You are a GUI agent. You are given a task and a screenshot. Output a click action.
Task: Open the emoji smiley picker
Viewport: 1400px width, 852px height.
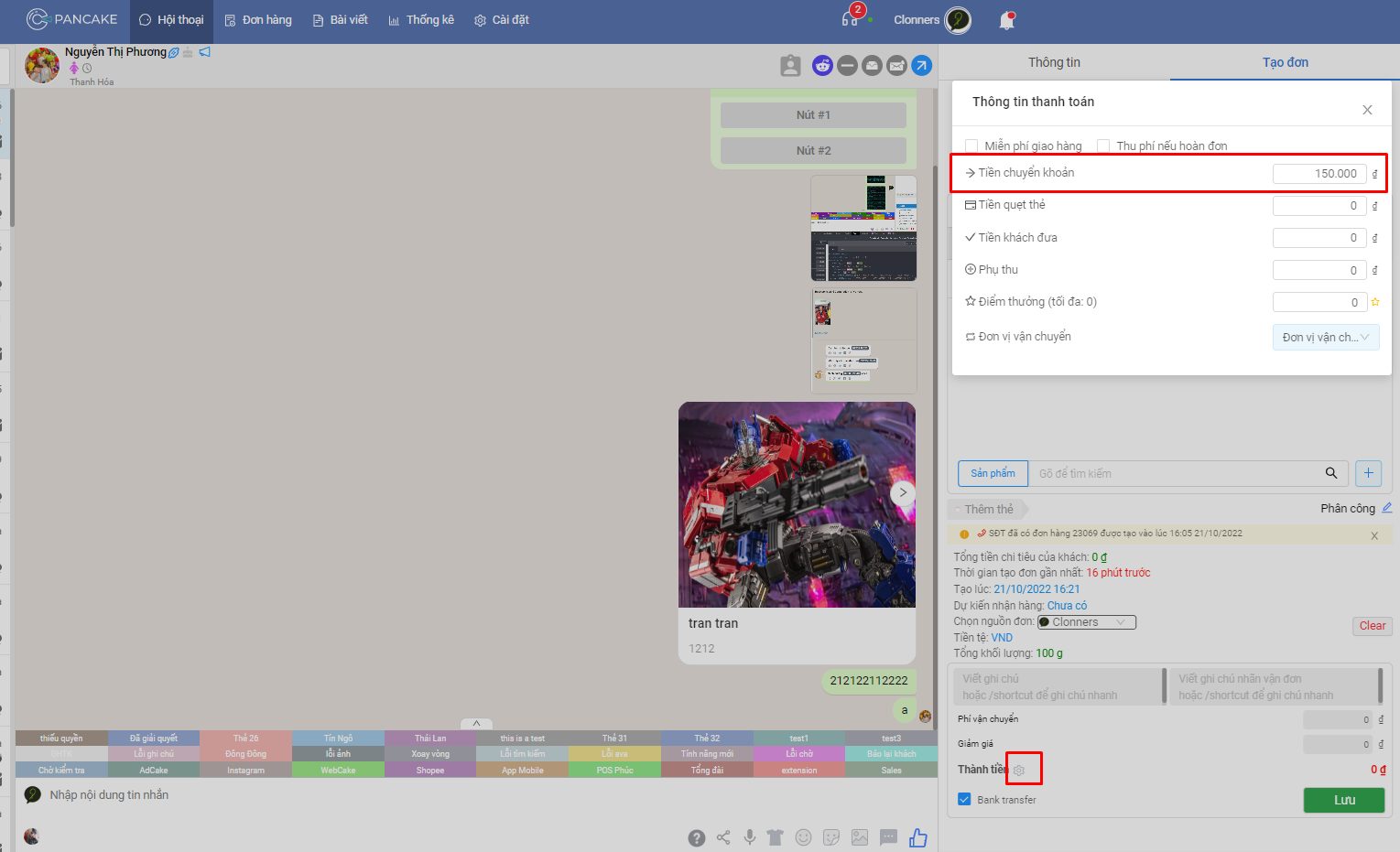[x=803, y=837]
